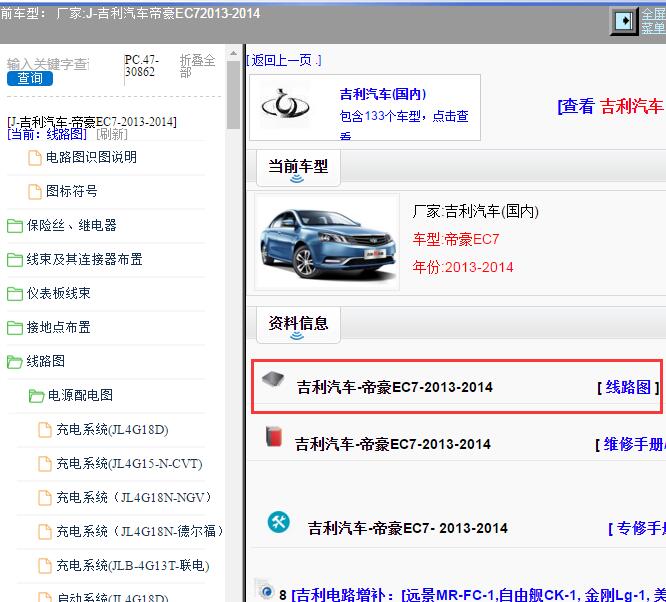Click open folder icon for 电源配电图

36,396
